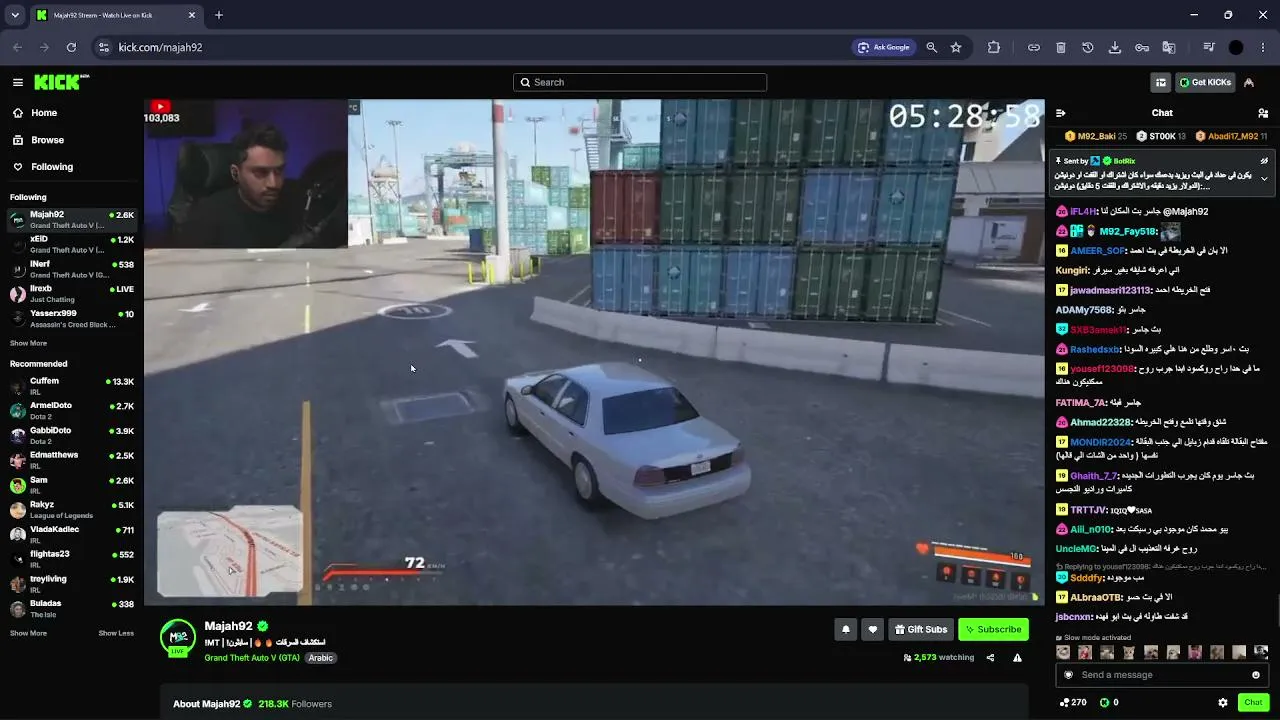Open the media controls music icon
The image size is (1280, 720).
coord(1209,47)
